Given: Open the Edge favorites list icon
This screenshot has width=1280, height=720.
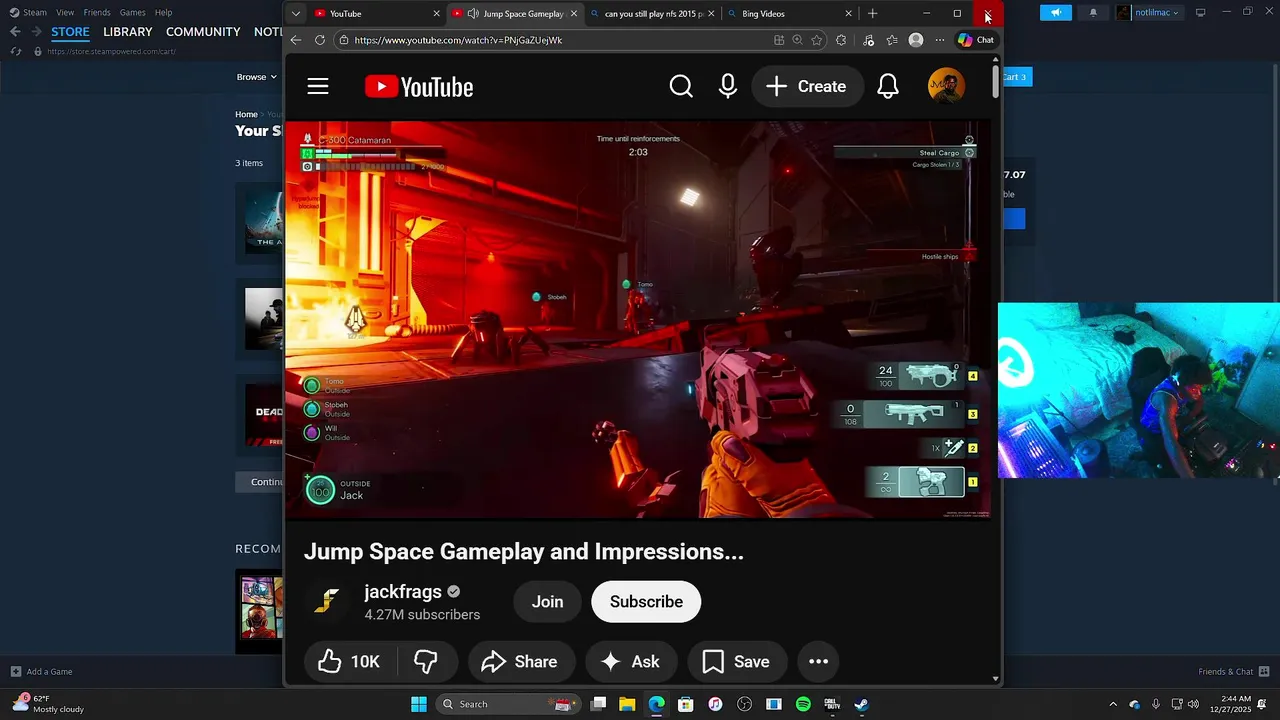Looking at the screenshot, I should pos(892,40).
